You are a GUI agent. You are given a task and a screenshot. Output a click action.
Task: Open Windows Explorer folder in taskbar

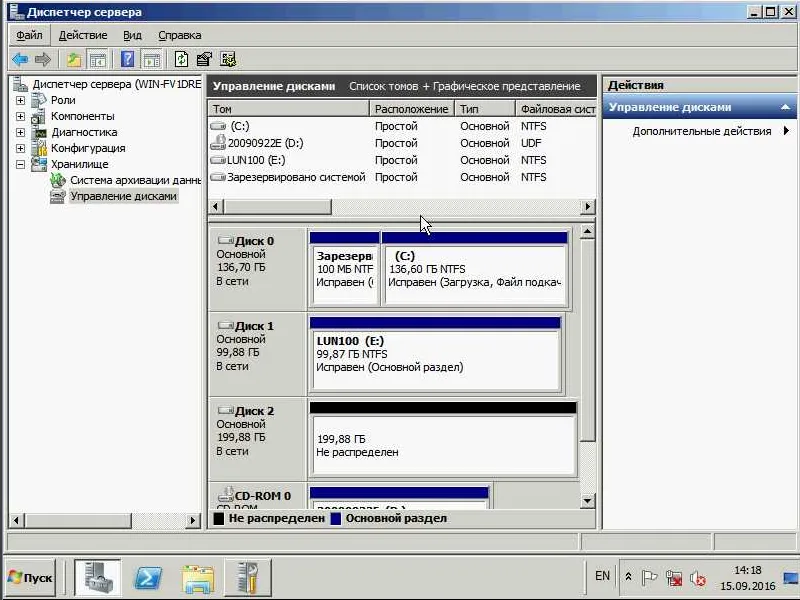[x=197, y=578]
